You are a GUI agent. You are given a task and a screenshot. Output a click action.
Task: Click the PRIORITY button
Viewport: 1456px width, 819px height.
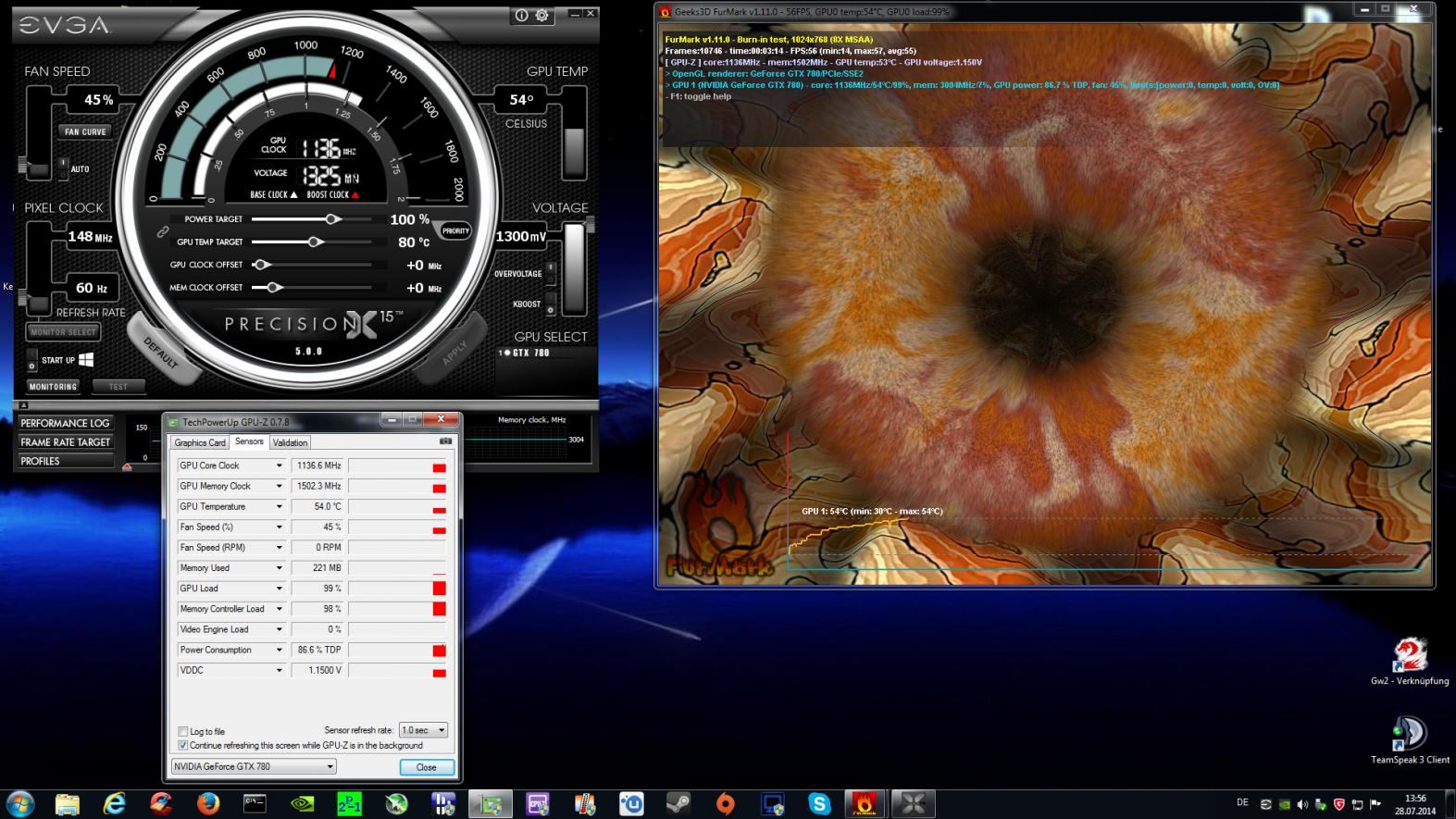[455, 231]
